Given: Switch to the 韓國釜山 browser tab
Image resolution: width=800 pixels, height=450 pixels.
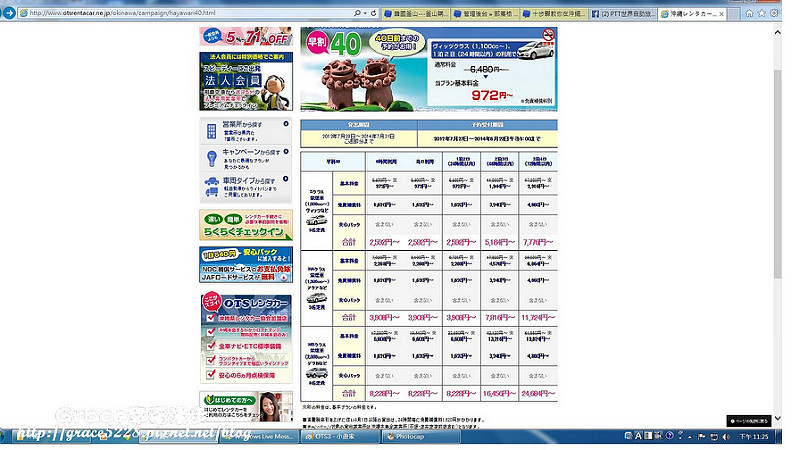Looking at the screenshot, I should [x=415, y=14].
